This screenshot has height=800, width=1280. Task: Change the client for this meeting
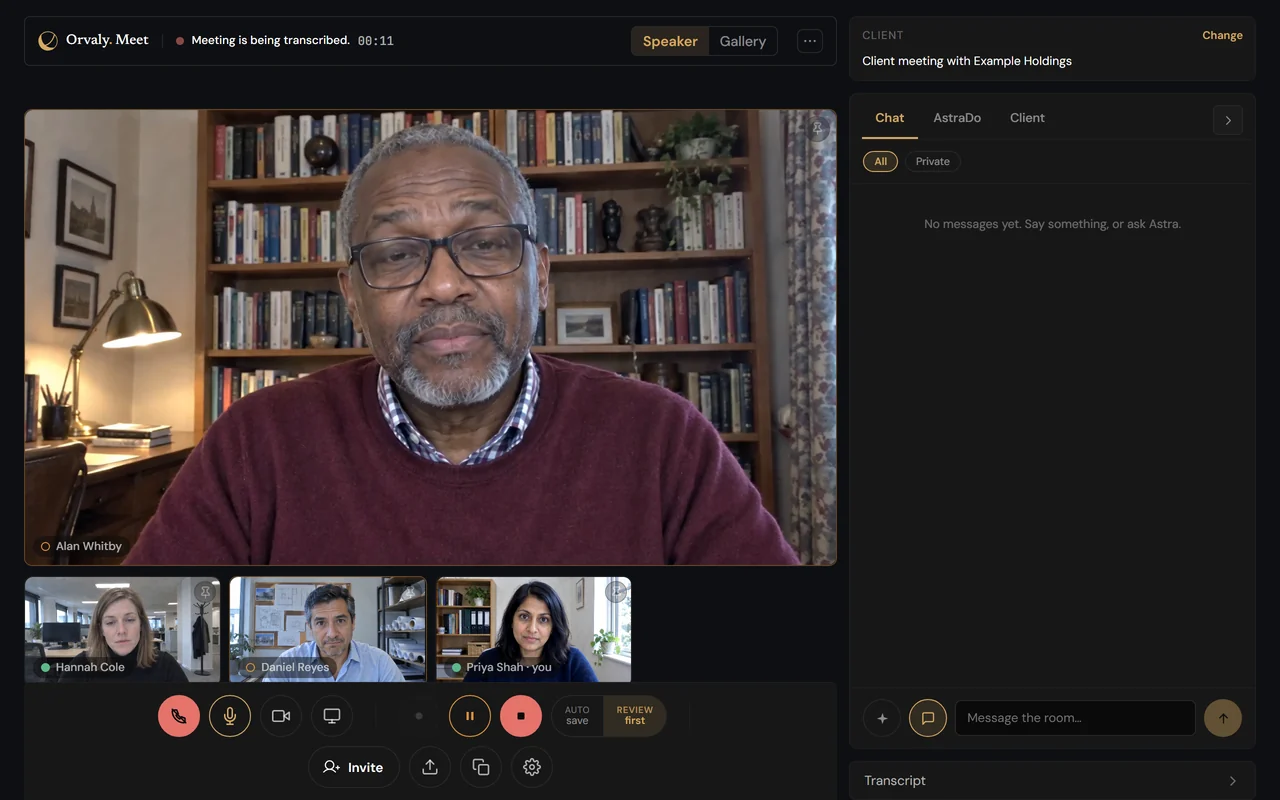pyautogui.click(x=1222, y=35)
